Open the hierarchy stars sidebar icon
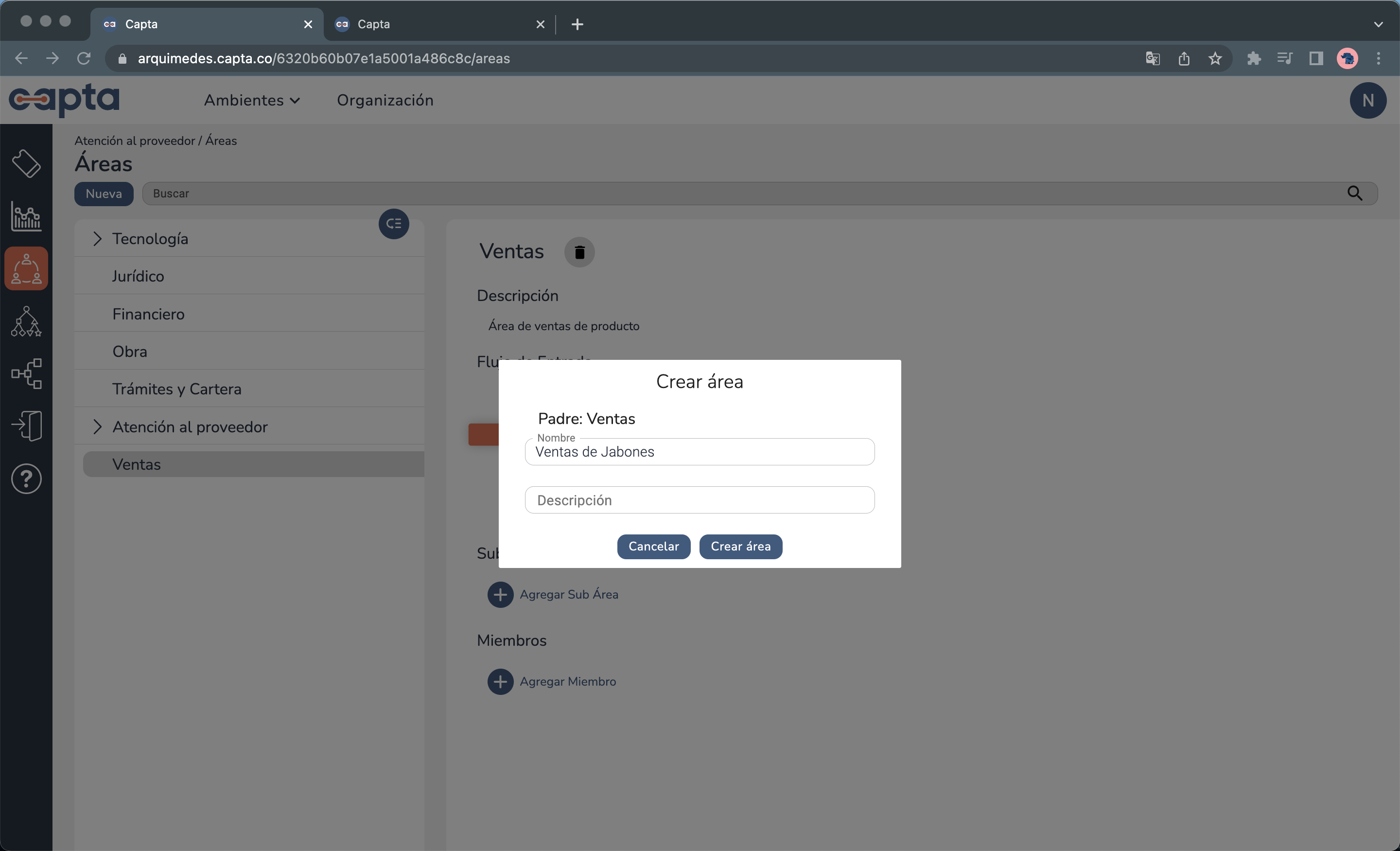This screenshot has height=851, width=1400. tap(26, 322)
